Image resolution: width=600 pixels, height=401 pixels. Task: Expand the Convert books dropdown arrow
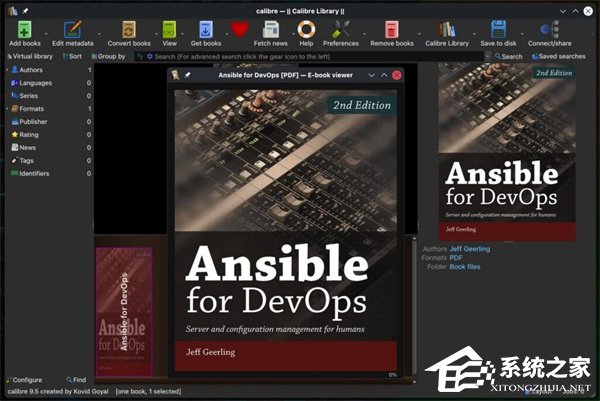(x=157, y=34)
